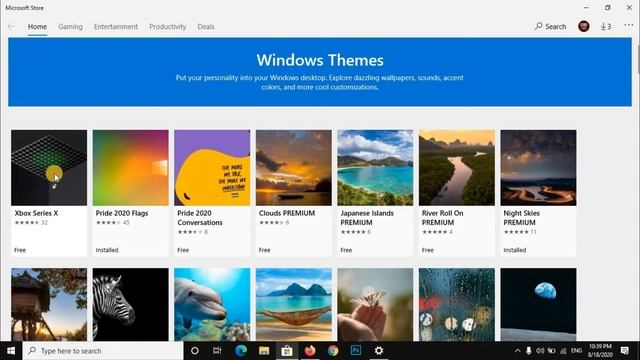
Task: Open the volume speaker tray icon
Action: point(540,351)
